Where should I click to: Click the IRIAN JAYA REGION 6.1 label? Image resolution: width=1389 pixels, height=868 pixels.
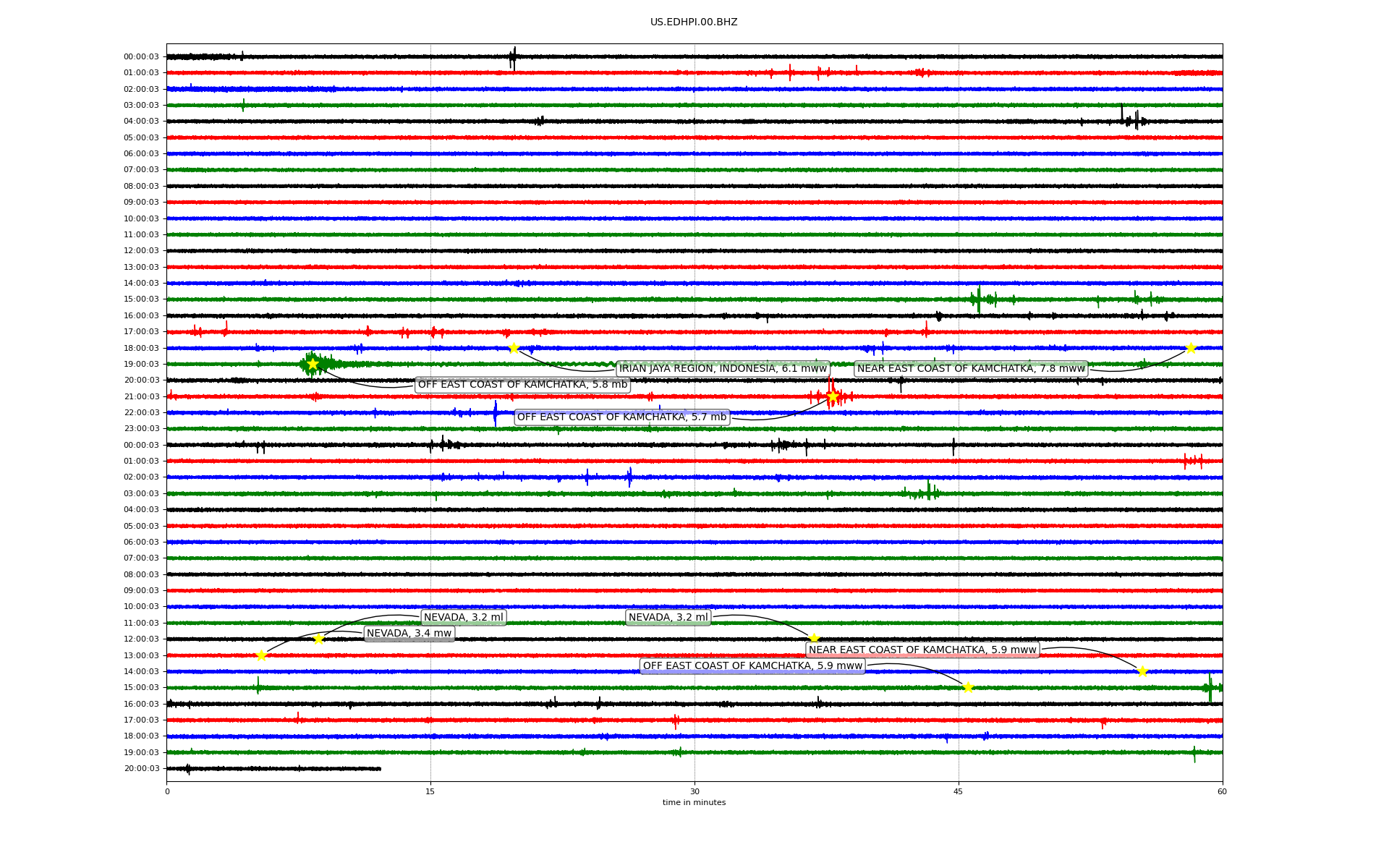click(x=722, y=368)
